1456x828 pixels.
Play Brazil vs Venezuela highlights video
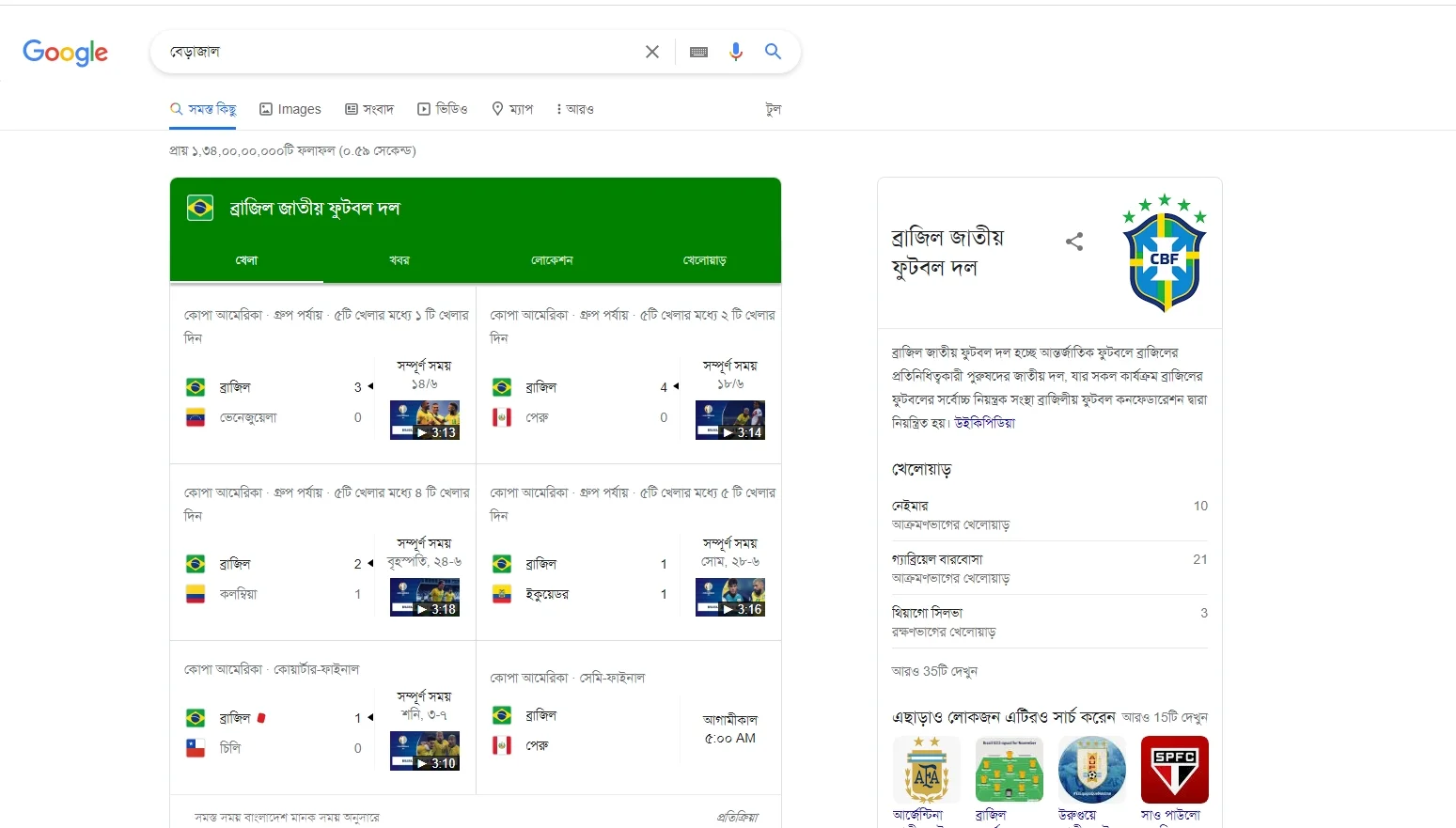tap(425, 420)
